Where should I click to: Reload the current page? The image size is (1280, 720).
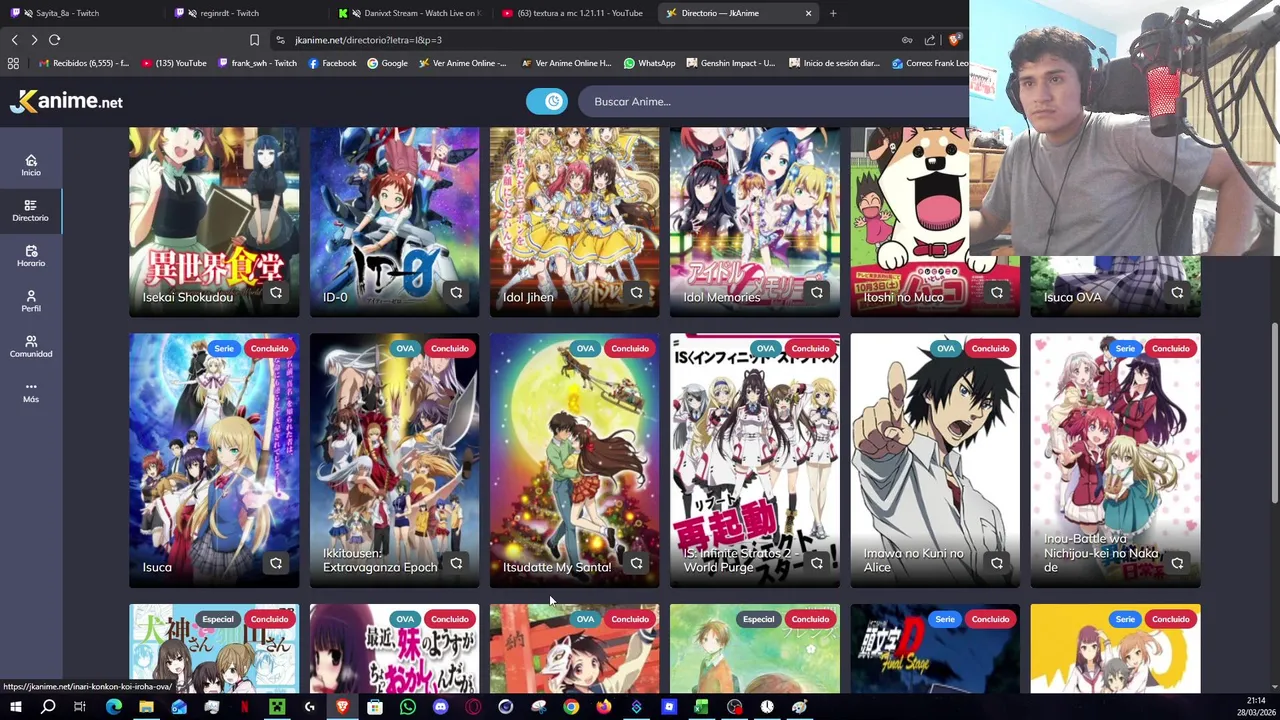coord(55,40)
